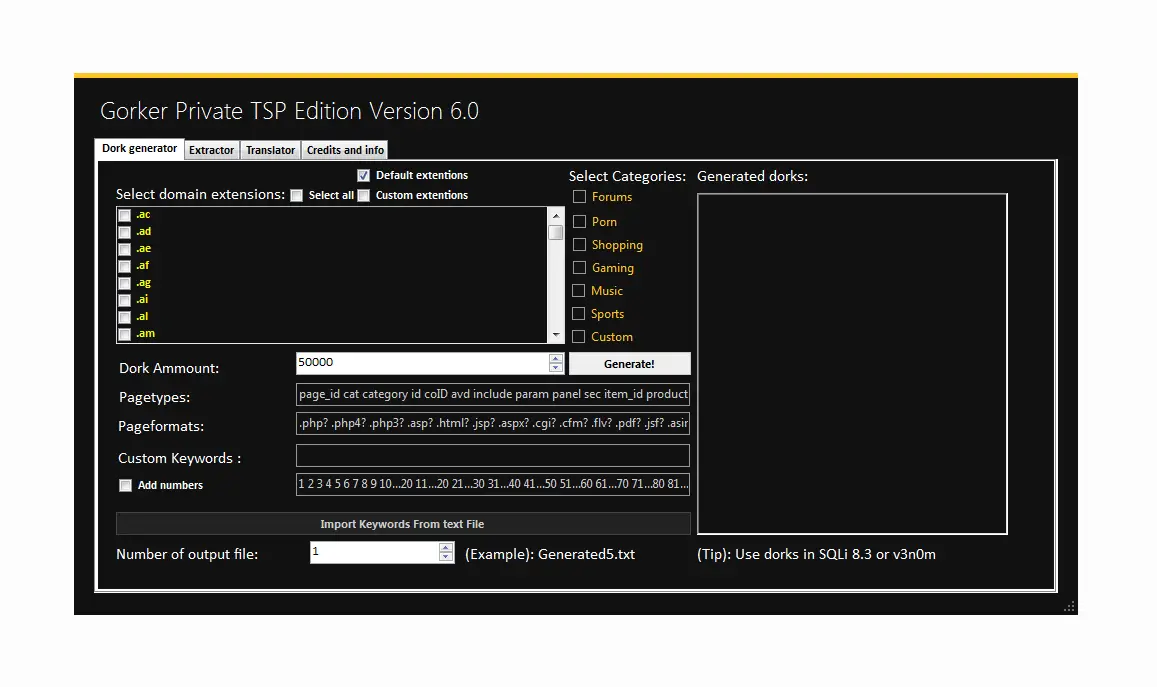The width and height of the screenshot is (1157, 687).
Task: Turn on Add numbers
Action: coord(125,485)
